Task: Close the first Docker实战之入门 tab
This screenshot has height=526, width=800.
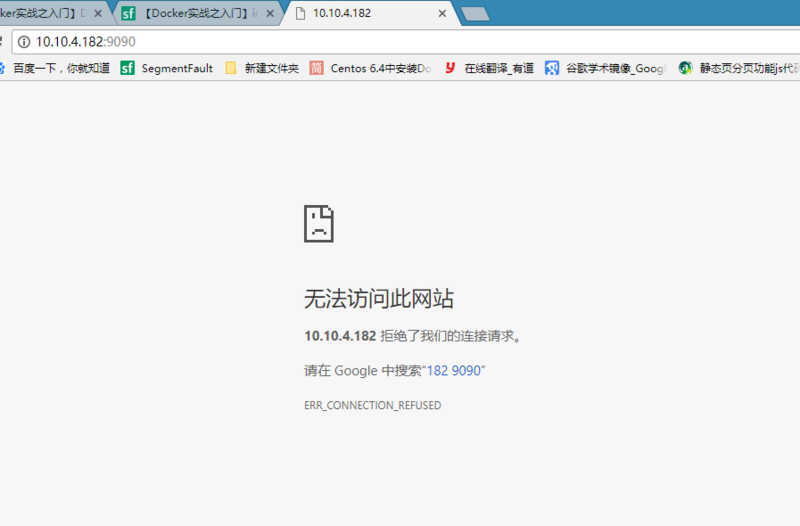Action: 98,14
